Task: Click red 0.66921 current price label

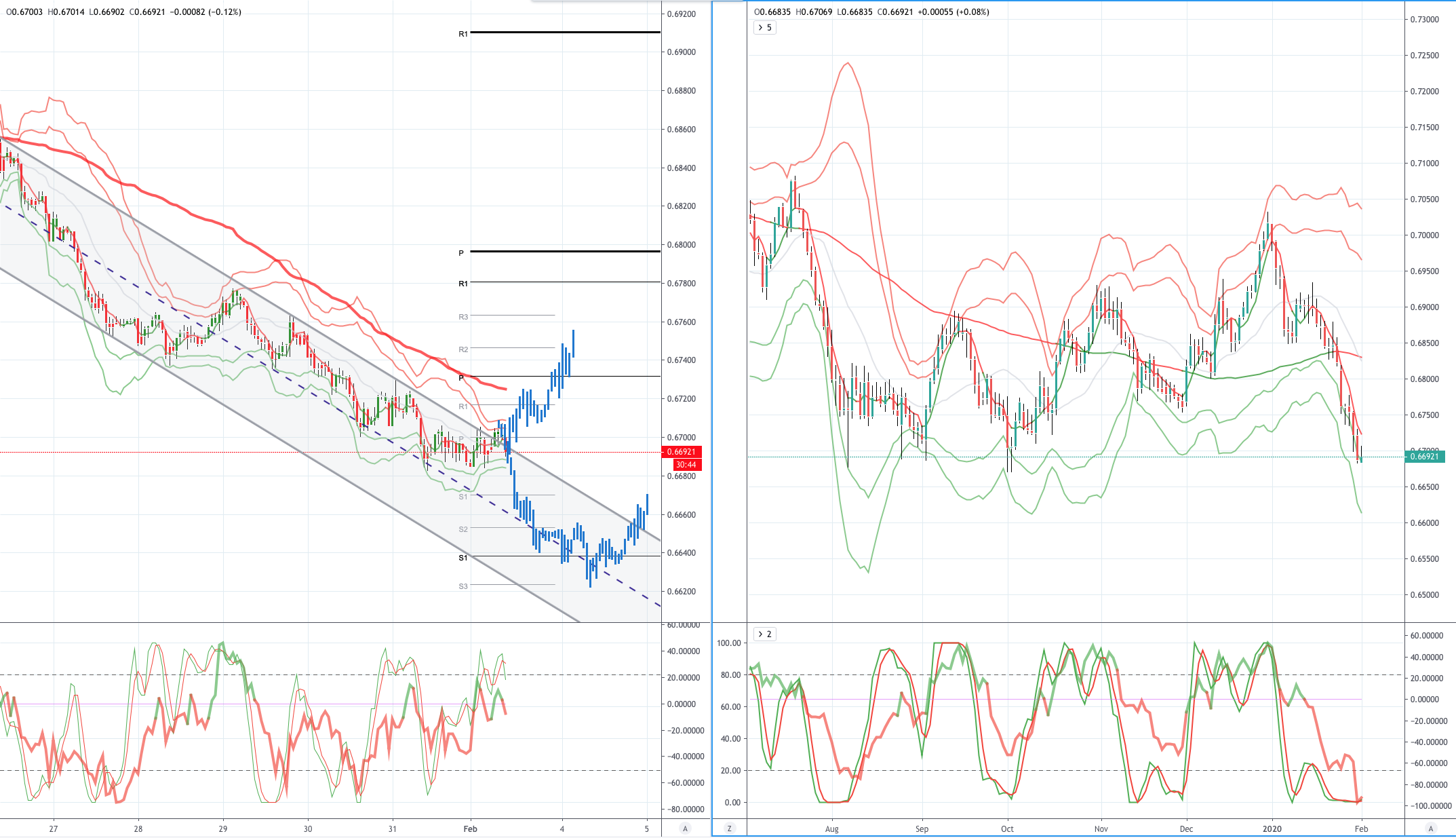Action: (682, 452)
